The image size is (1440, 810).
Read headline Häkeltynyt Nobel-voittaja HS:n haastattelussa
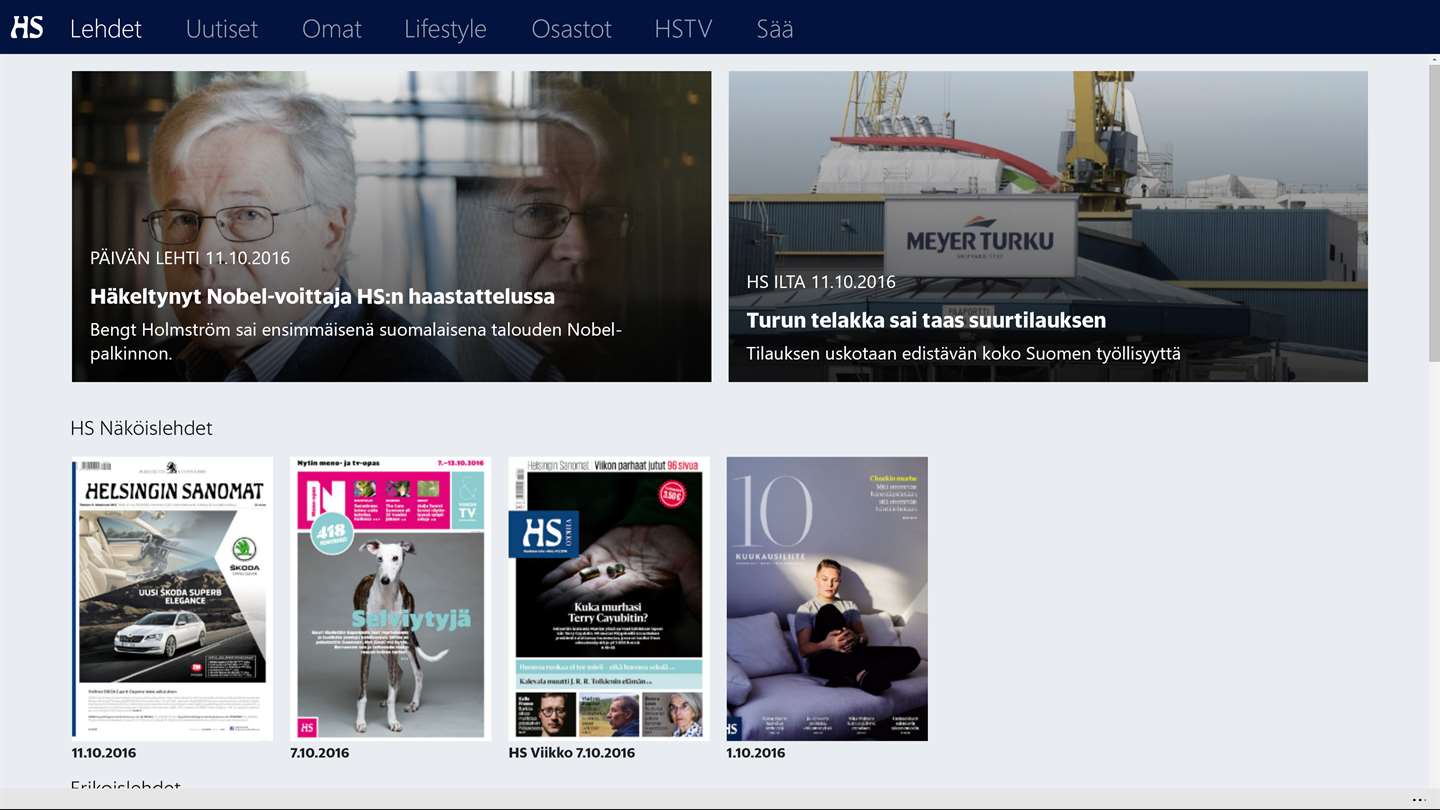pyautogui.click(x=322, y=296)
